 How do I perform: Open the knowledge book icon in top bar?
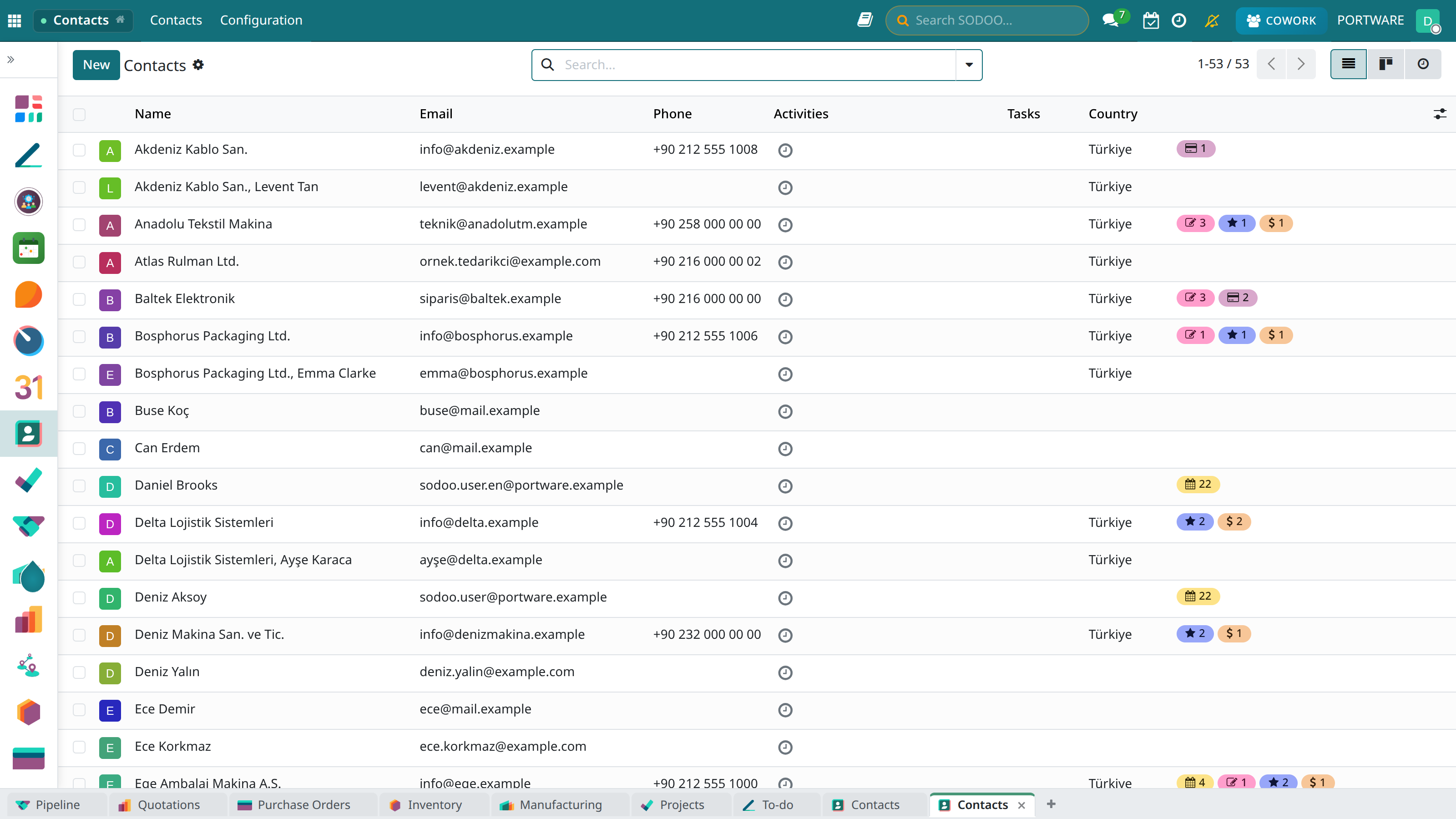point(865,20)
